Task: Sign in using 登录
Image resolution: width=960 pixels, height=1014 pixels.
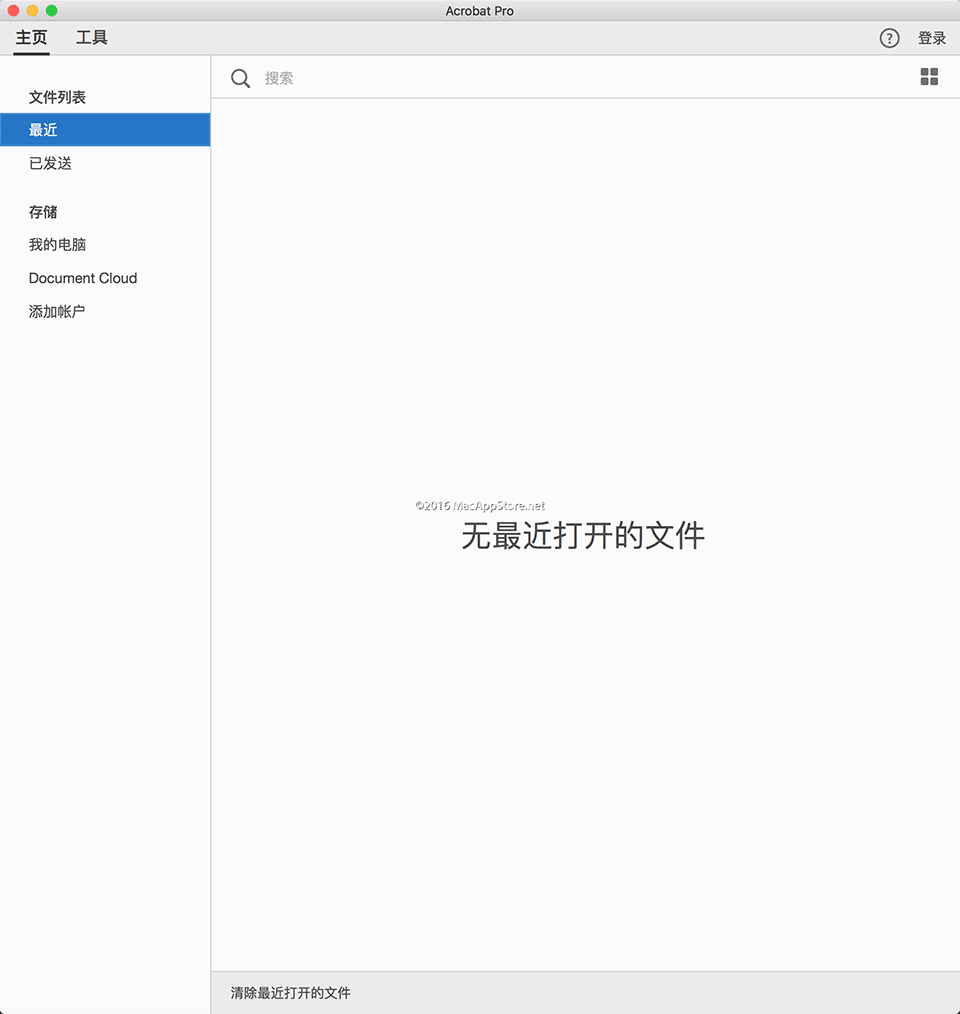Action: coord(932,38)
